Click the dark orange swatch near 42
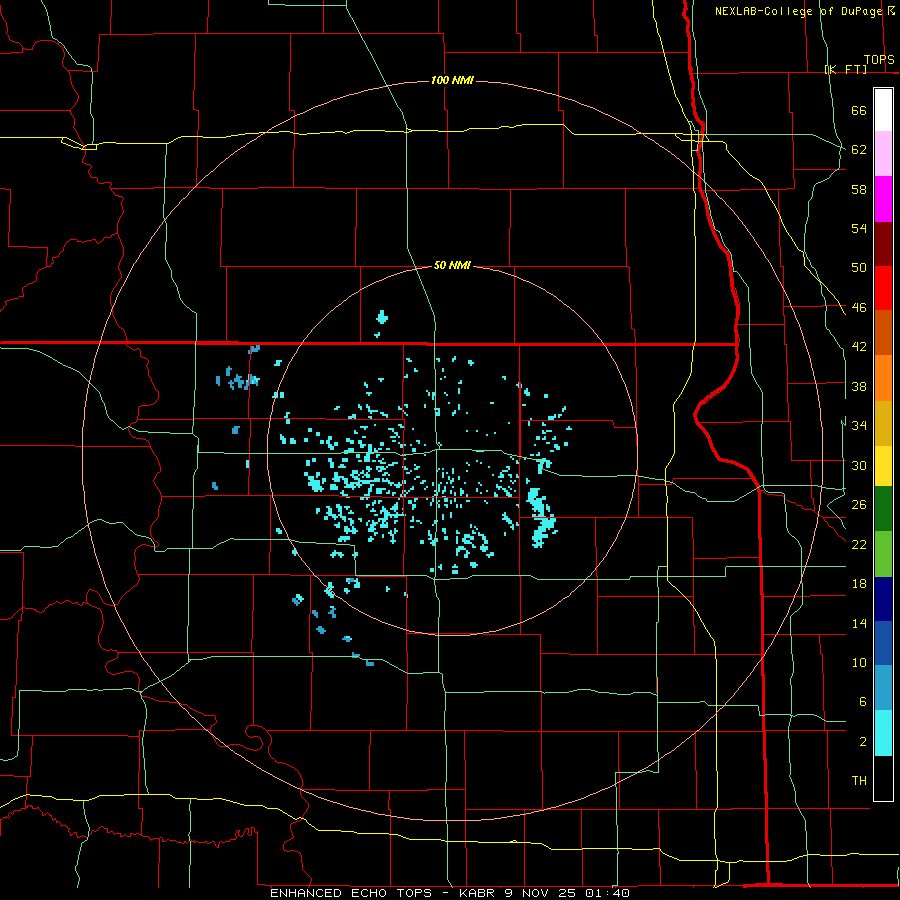This screenshot has width=900, height=900. click(883, 333)
